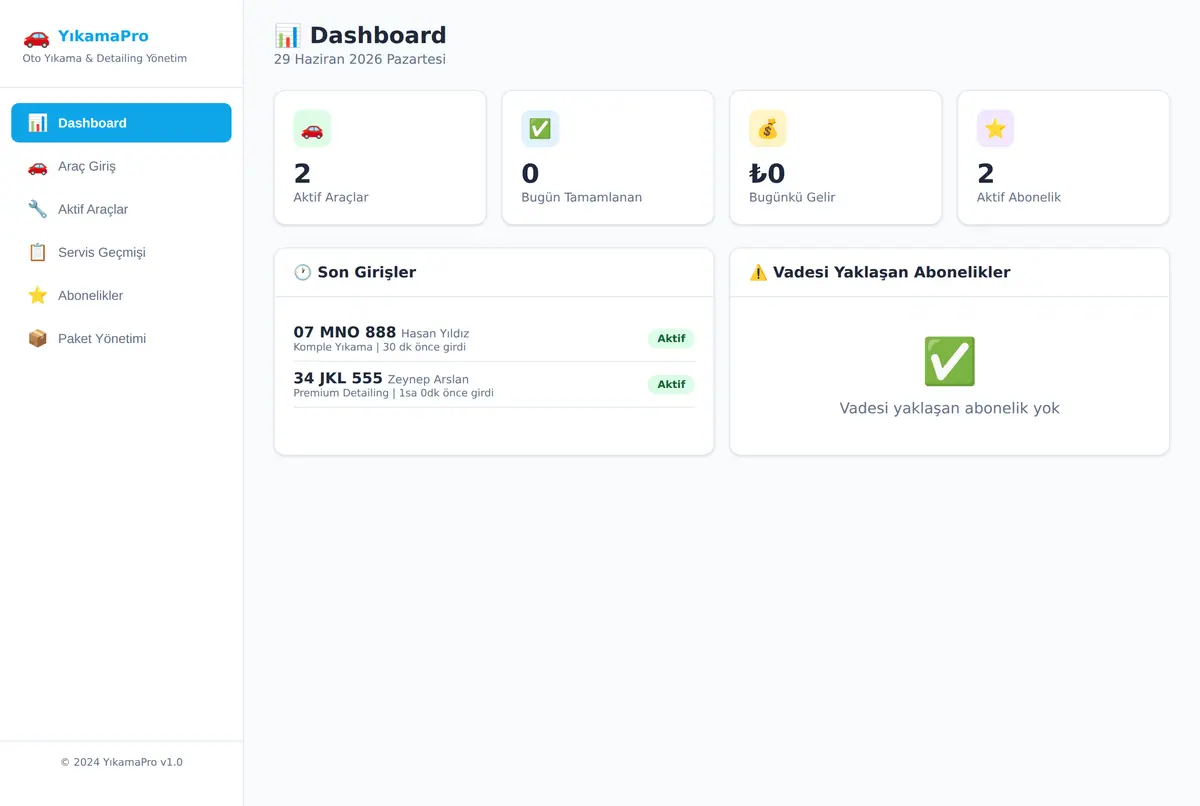The image size is (1200, 806).
Task: Click the car icon on Aktif Araçlar card
Action: 312,129
